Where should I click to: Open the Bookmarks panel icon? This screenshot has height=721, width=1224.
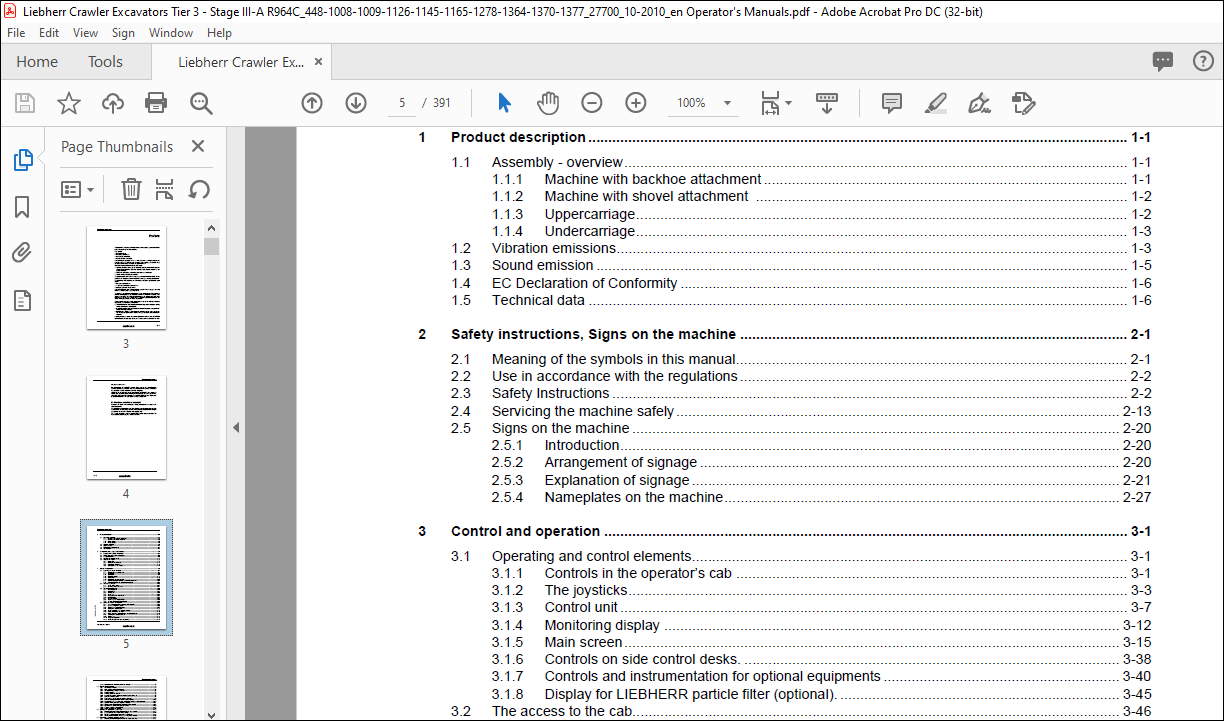[x=22, y=207]
